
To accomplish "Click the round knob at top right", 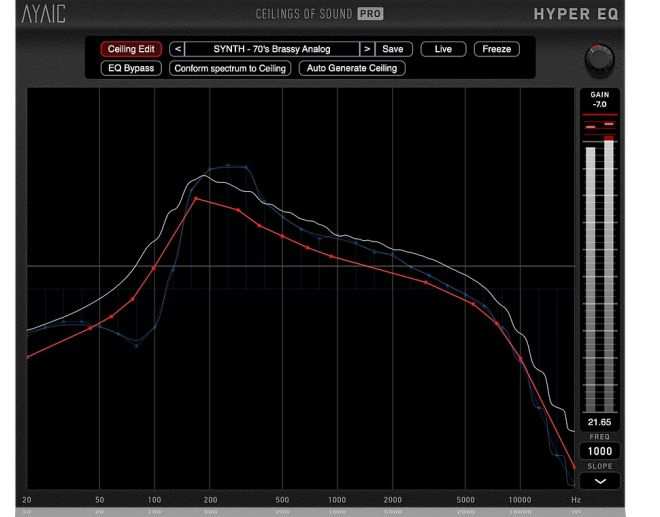I will pos(599,60).
